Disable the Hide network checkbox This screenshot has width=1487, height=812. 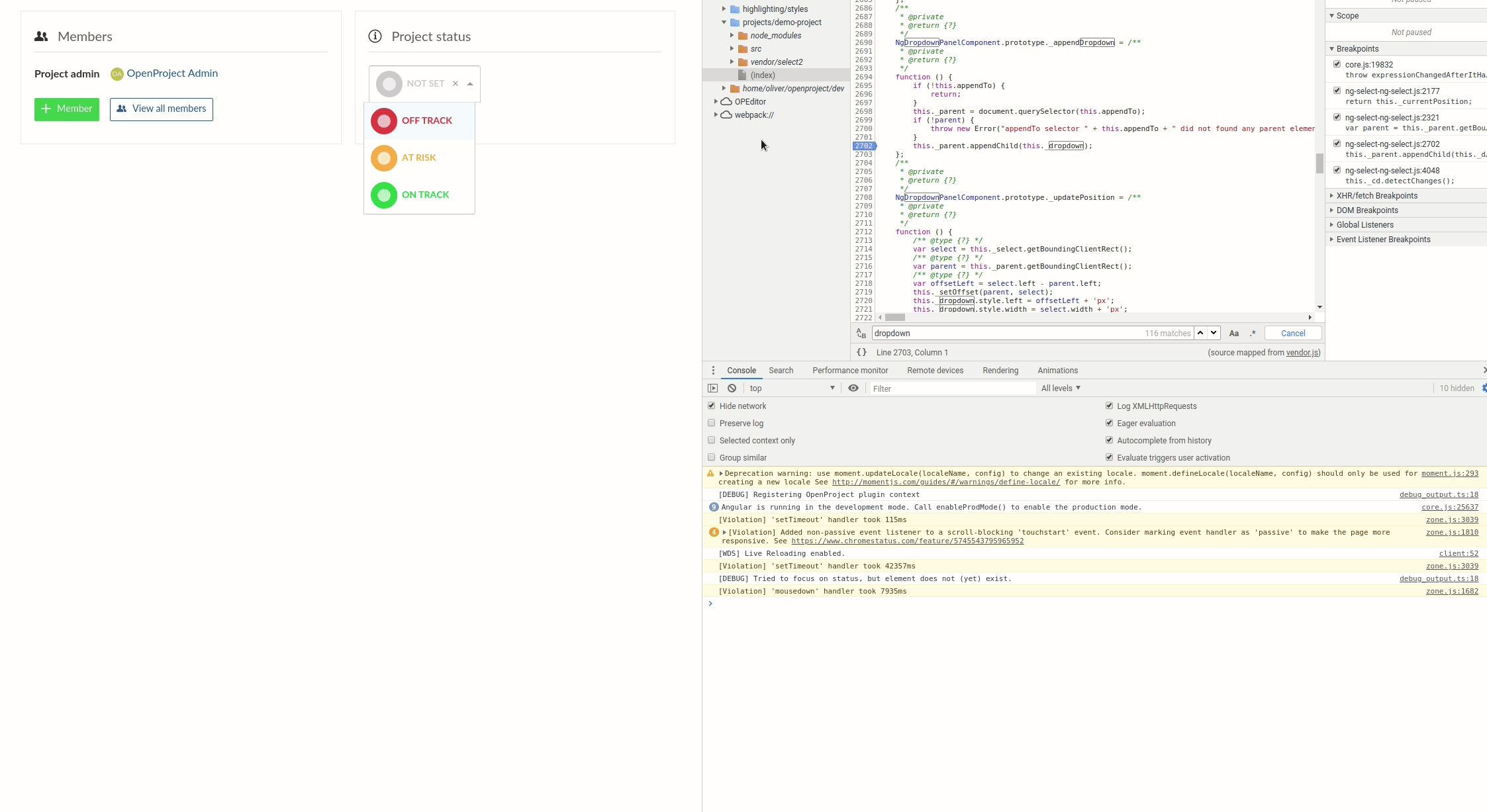[712, 406]
